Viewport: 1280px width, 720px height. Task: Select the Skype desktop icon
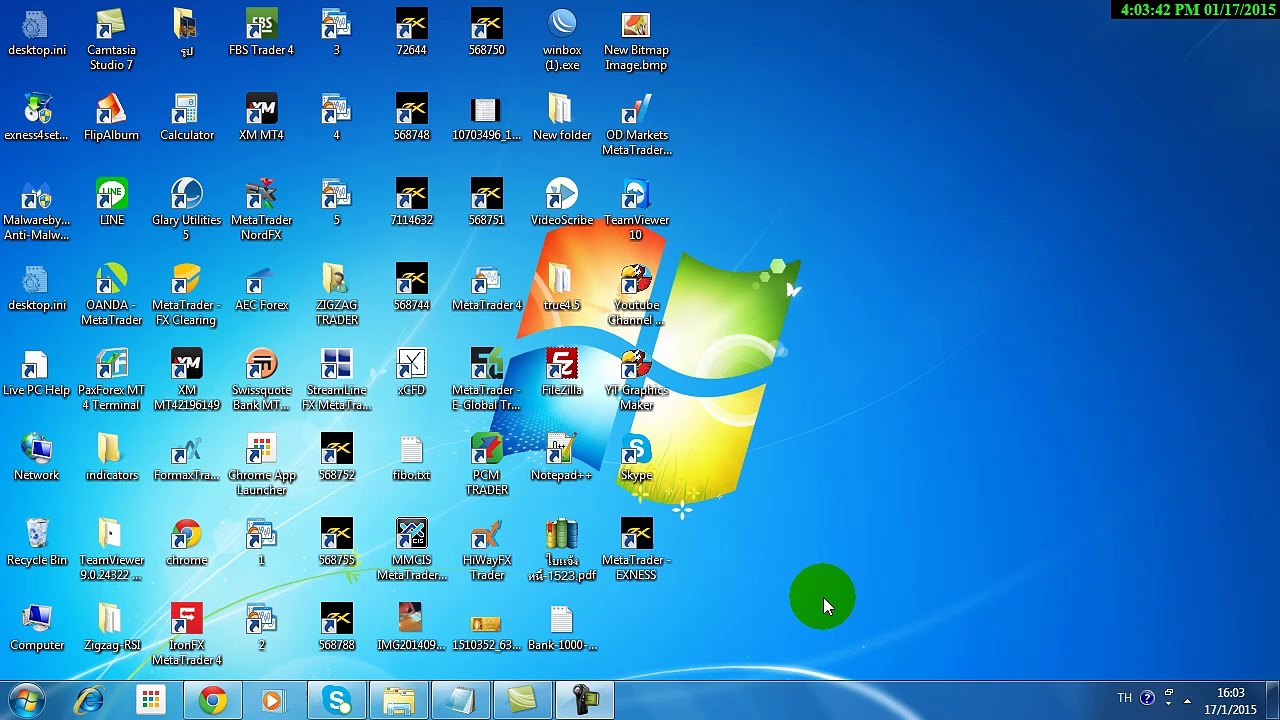(636, 458)
